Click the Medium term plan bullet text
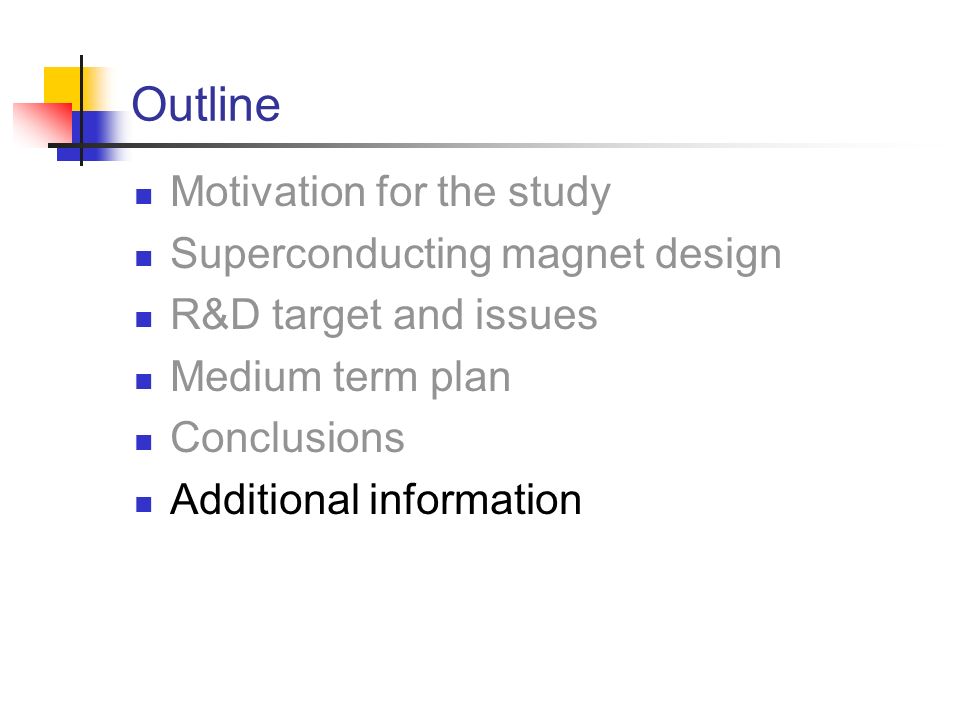This screenshot has width=960, height=720. point(340,377)
